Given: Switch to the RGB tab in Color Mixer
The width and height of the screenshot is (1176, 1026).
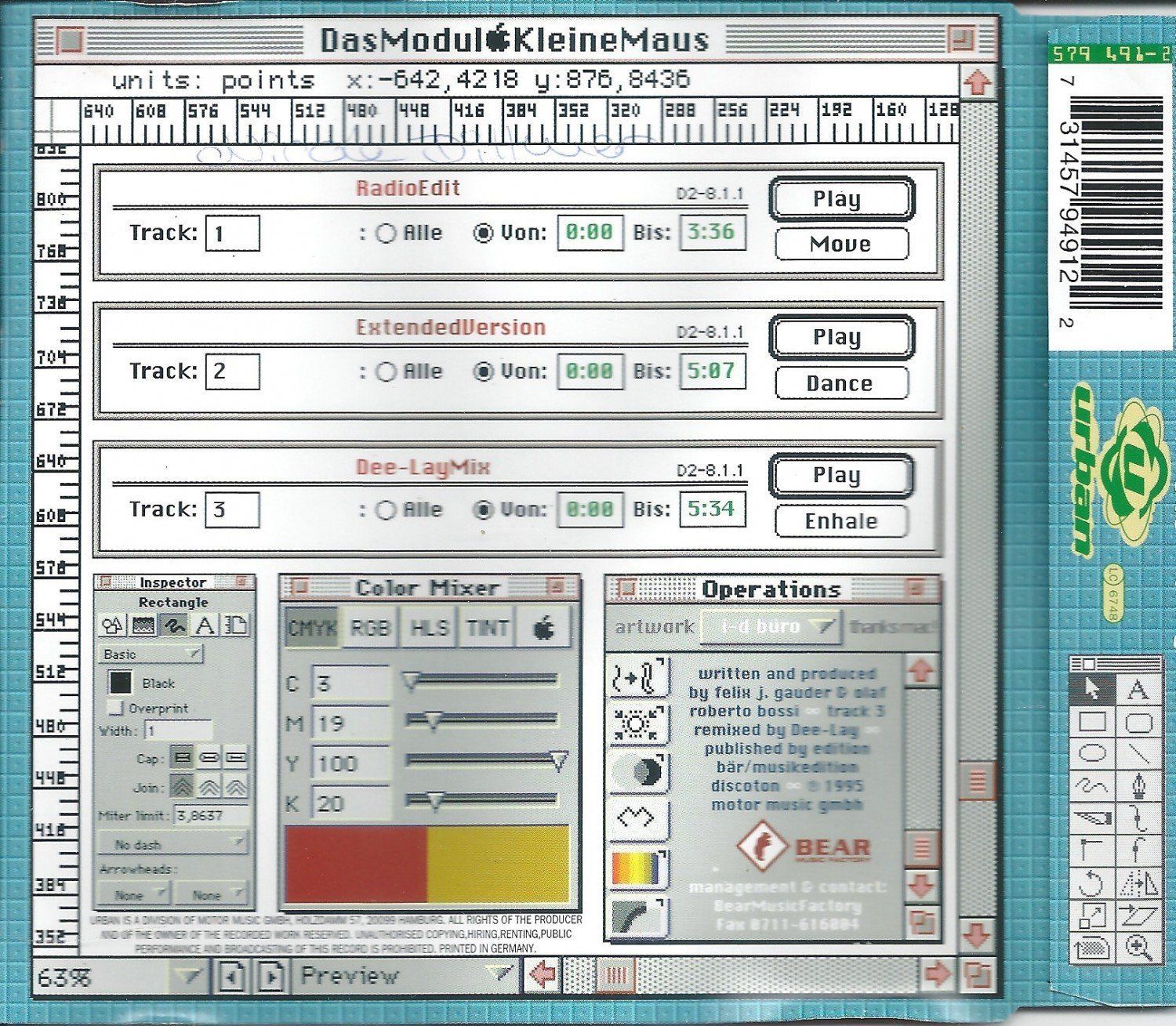Looking at the screenshot, I should 370,628.
